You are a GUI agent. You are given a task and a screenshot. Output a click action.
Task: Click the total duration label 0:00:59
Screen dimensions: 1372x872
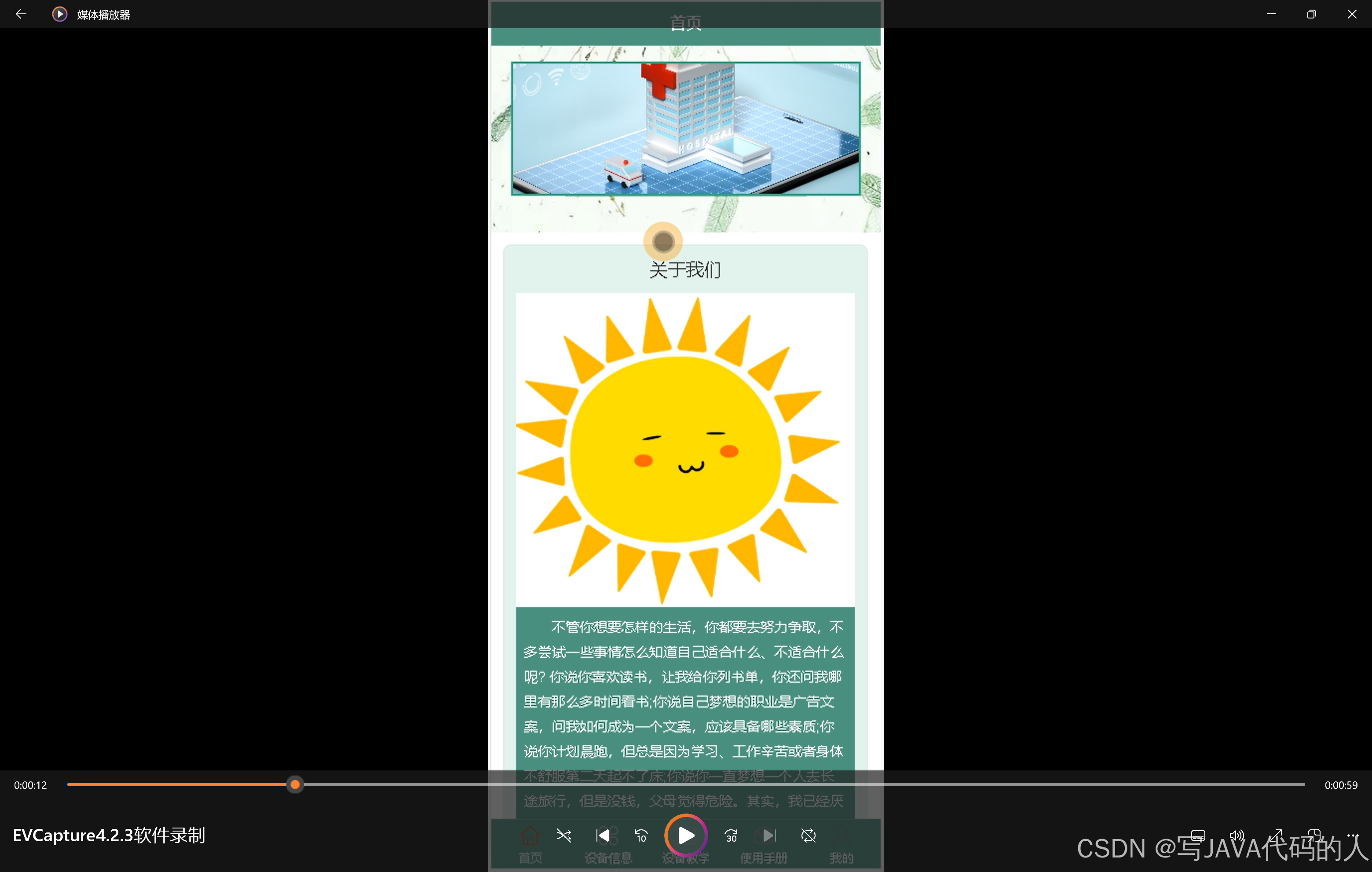(x=1341, y=785)
